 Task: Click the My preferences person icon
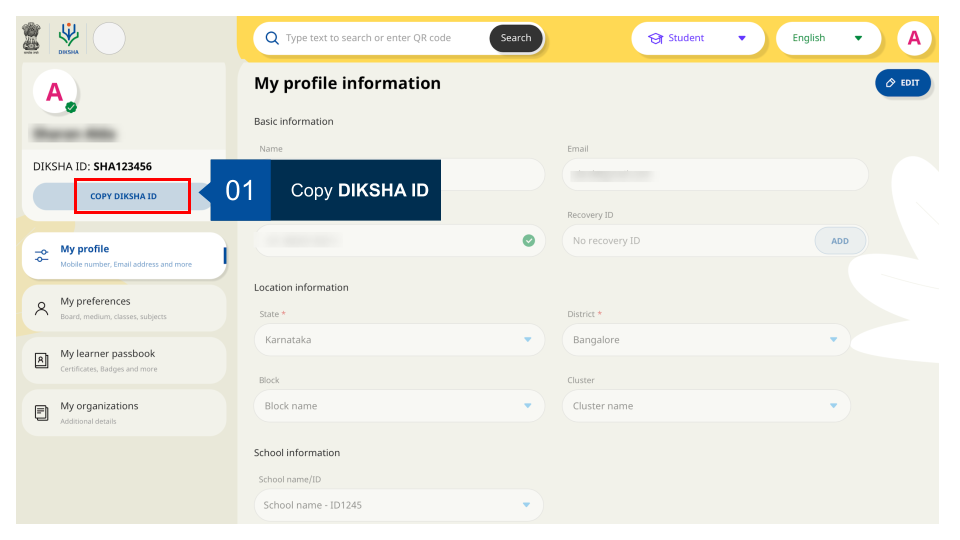(41, 308)
